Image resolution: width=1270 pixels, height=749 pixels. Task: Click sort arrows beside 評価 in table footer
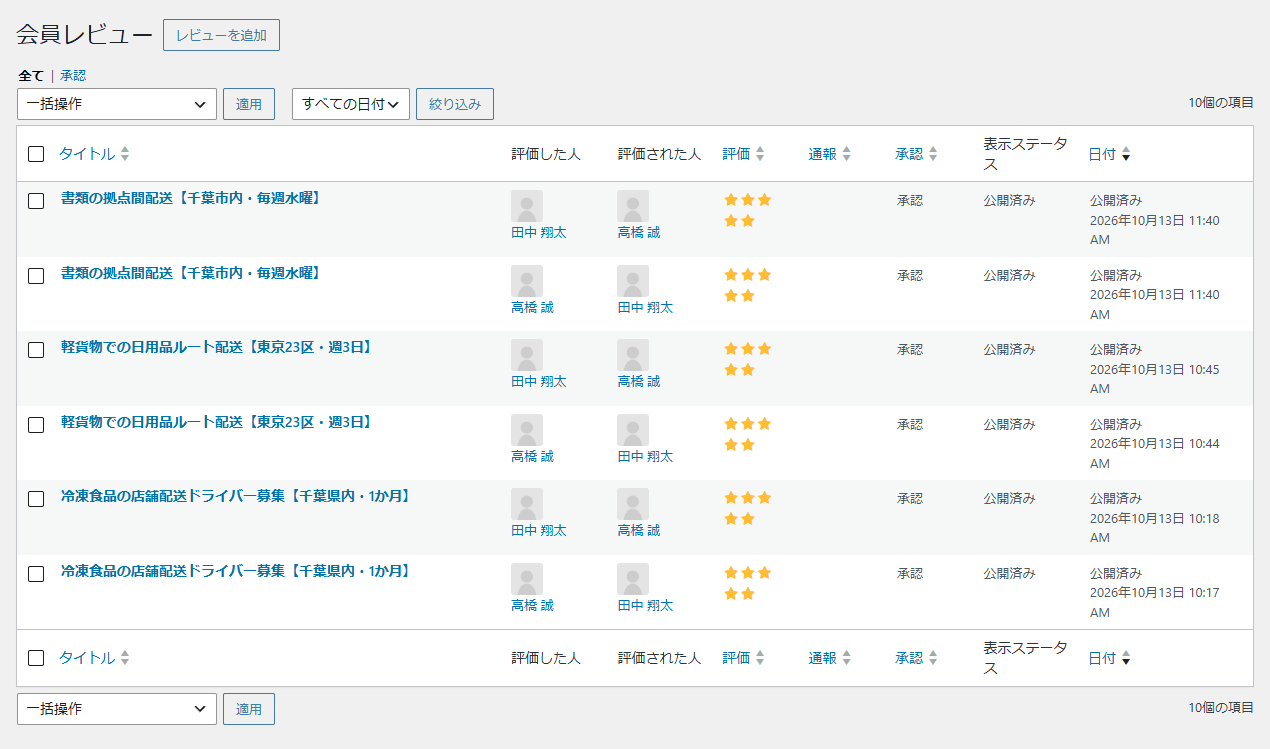coord(760,658)
